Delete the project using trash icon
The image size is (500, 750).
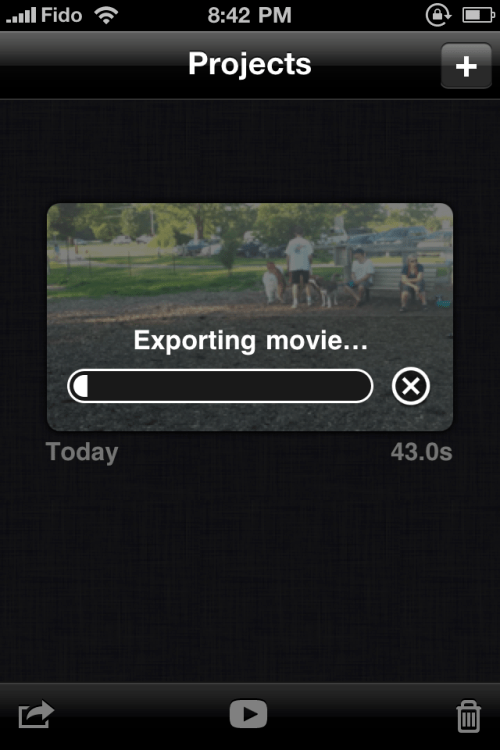tap(468, 716)
